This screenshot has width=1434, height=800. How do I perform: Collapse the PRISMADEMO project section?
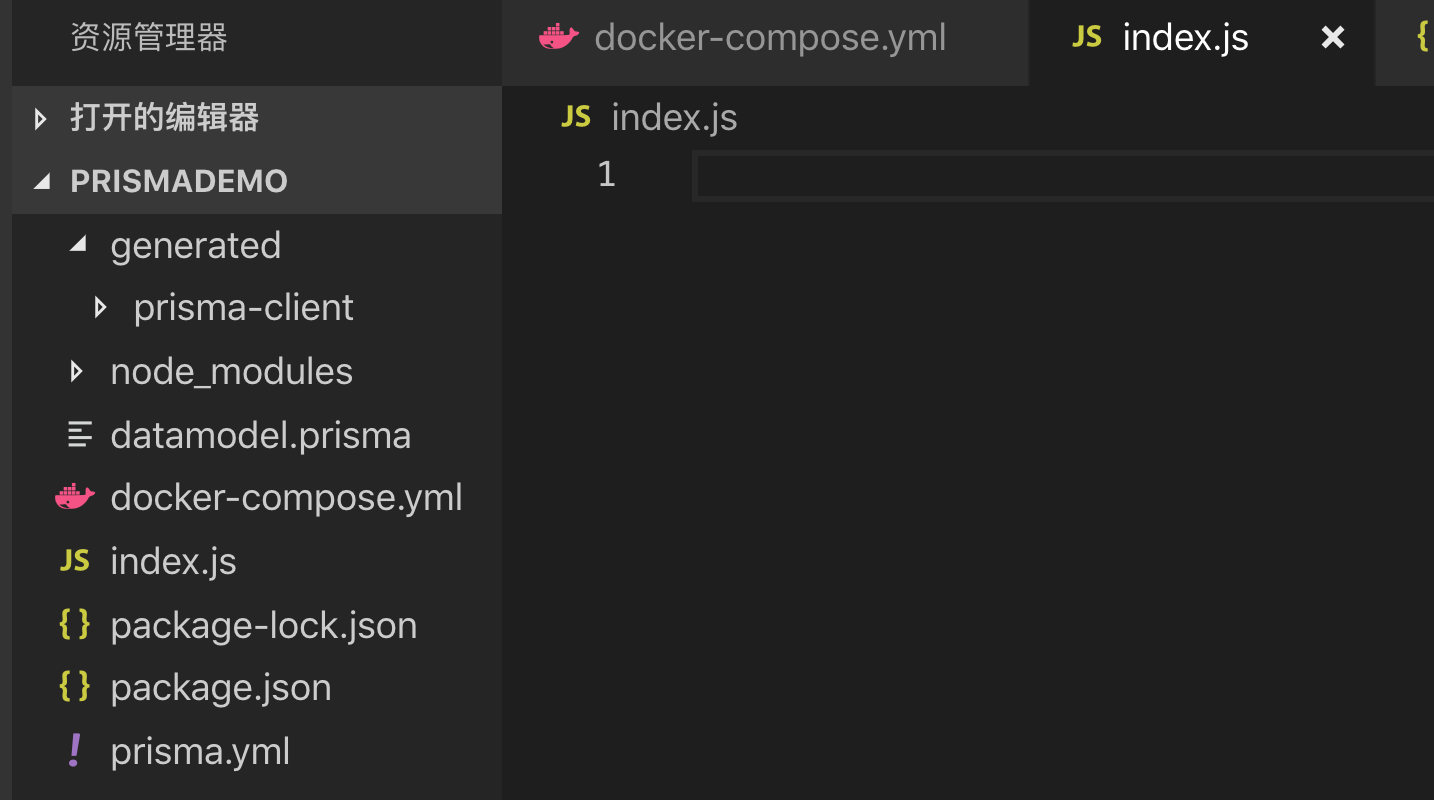click(x=42, y=181)
